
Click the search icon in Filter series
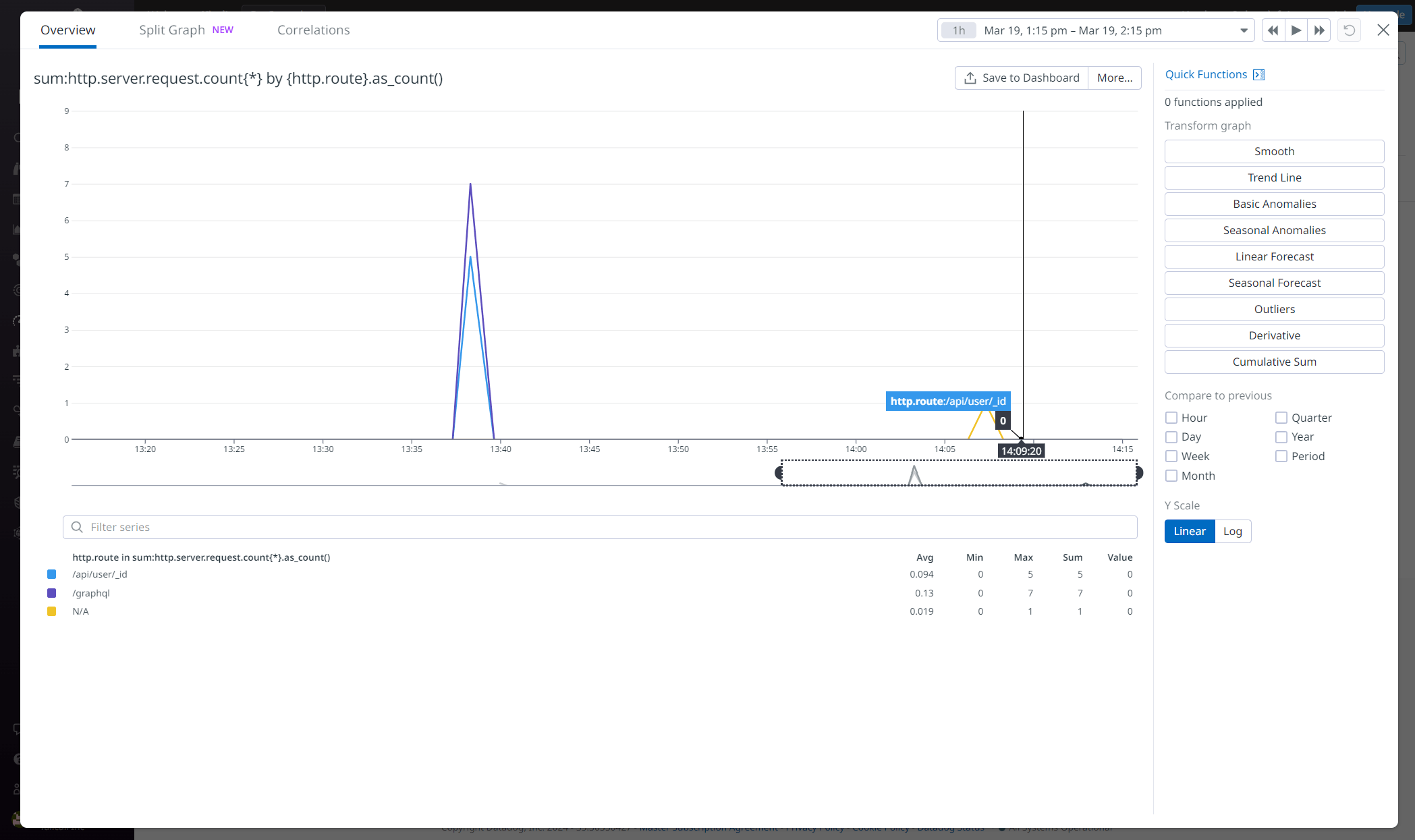coord(77,527)
